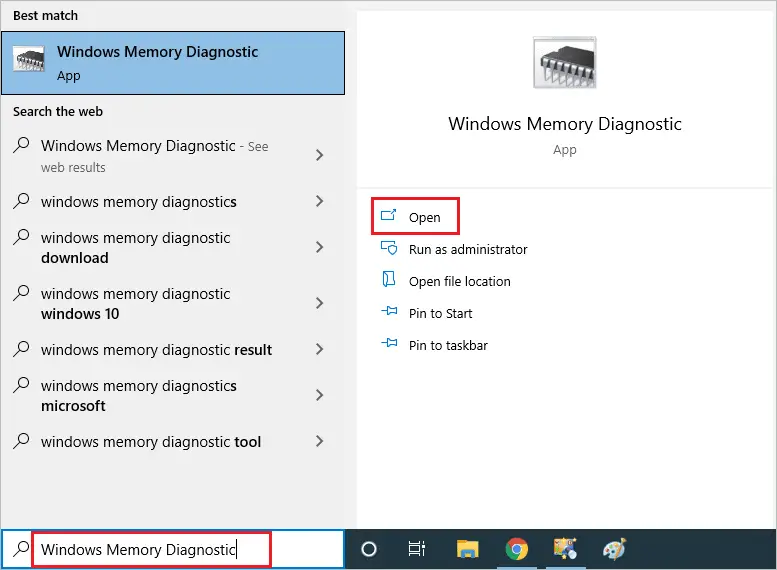Image resolution: width=777 pixels, height=570 pixels.
Task: Click search icon beside 'See web results' row
Action: 21,145
